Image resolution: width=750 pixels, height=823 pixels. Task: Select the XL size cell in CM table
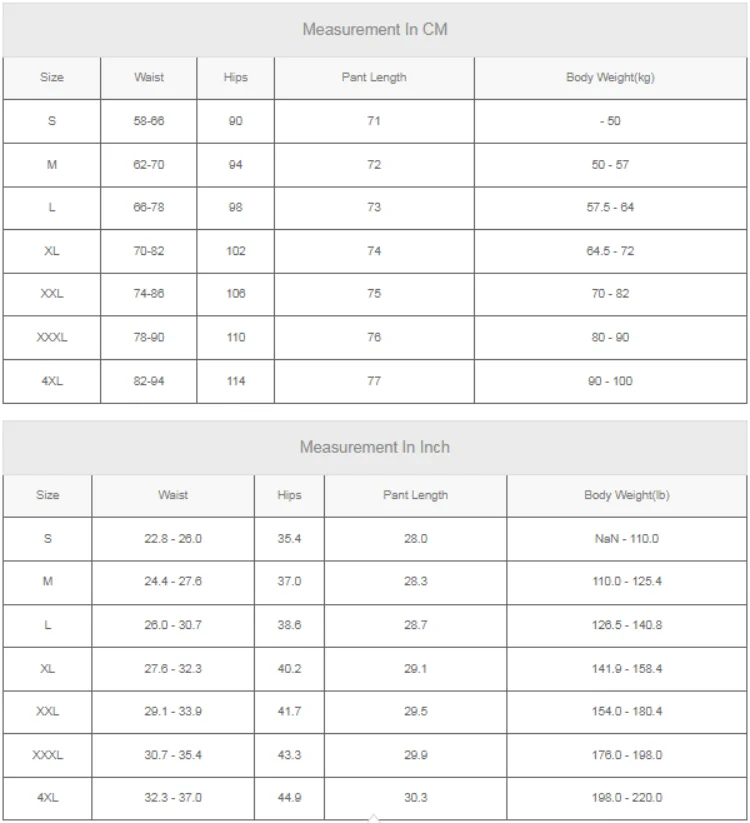click(x=51, y=251)
